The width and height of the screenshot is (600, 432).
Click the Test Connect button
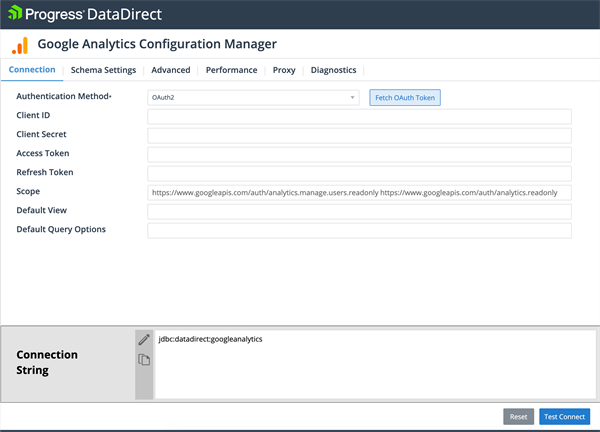(x=565, y=416)
